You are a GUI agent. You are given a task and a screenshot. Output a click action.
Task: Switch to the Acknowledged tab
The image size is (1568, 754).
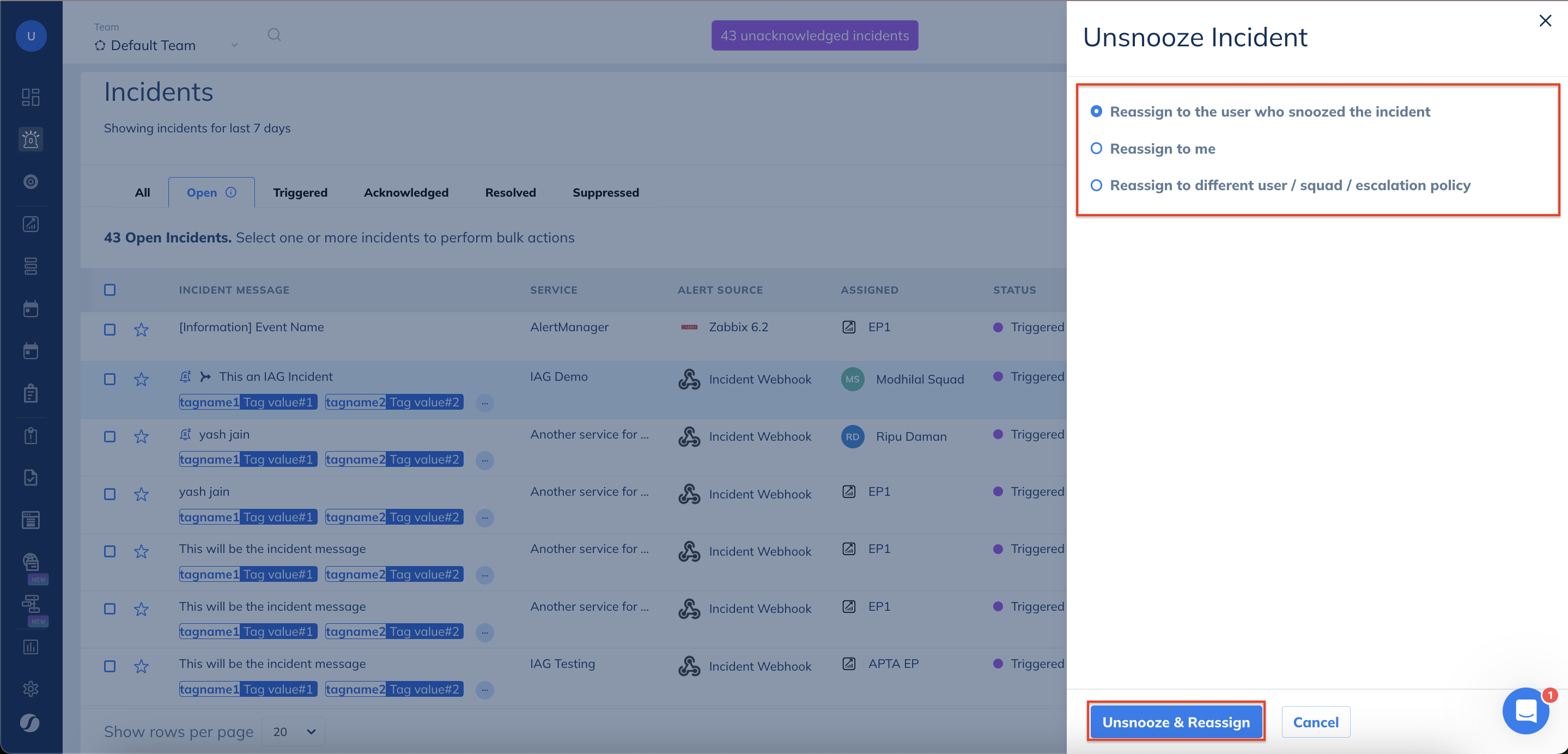click(x=406, y=192)
